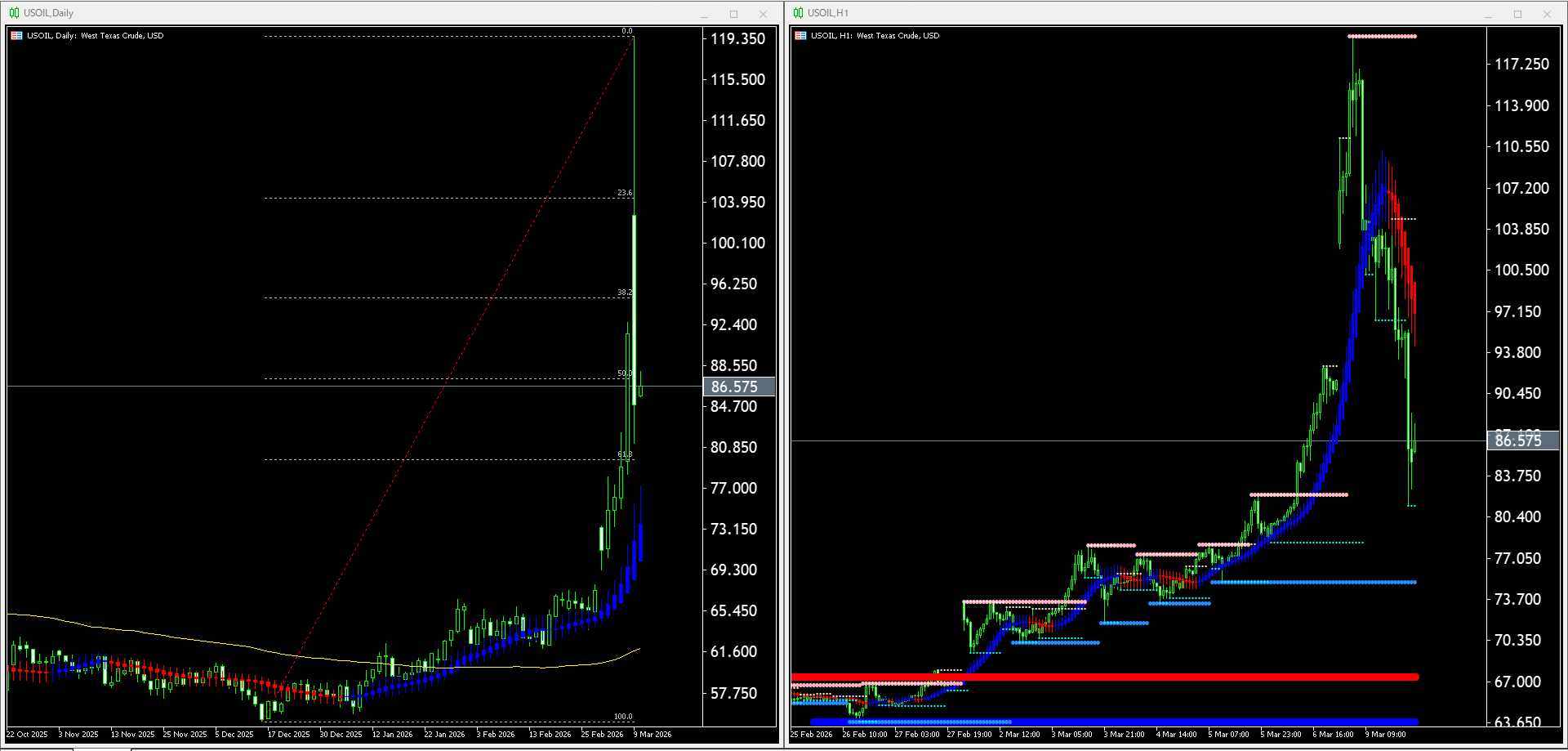This screenshot has height=751, width=1568.
Task: Maximize the USOIL,Daily chart window
Action: click(x=733, y=14)
